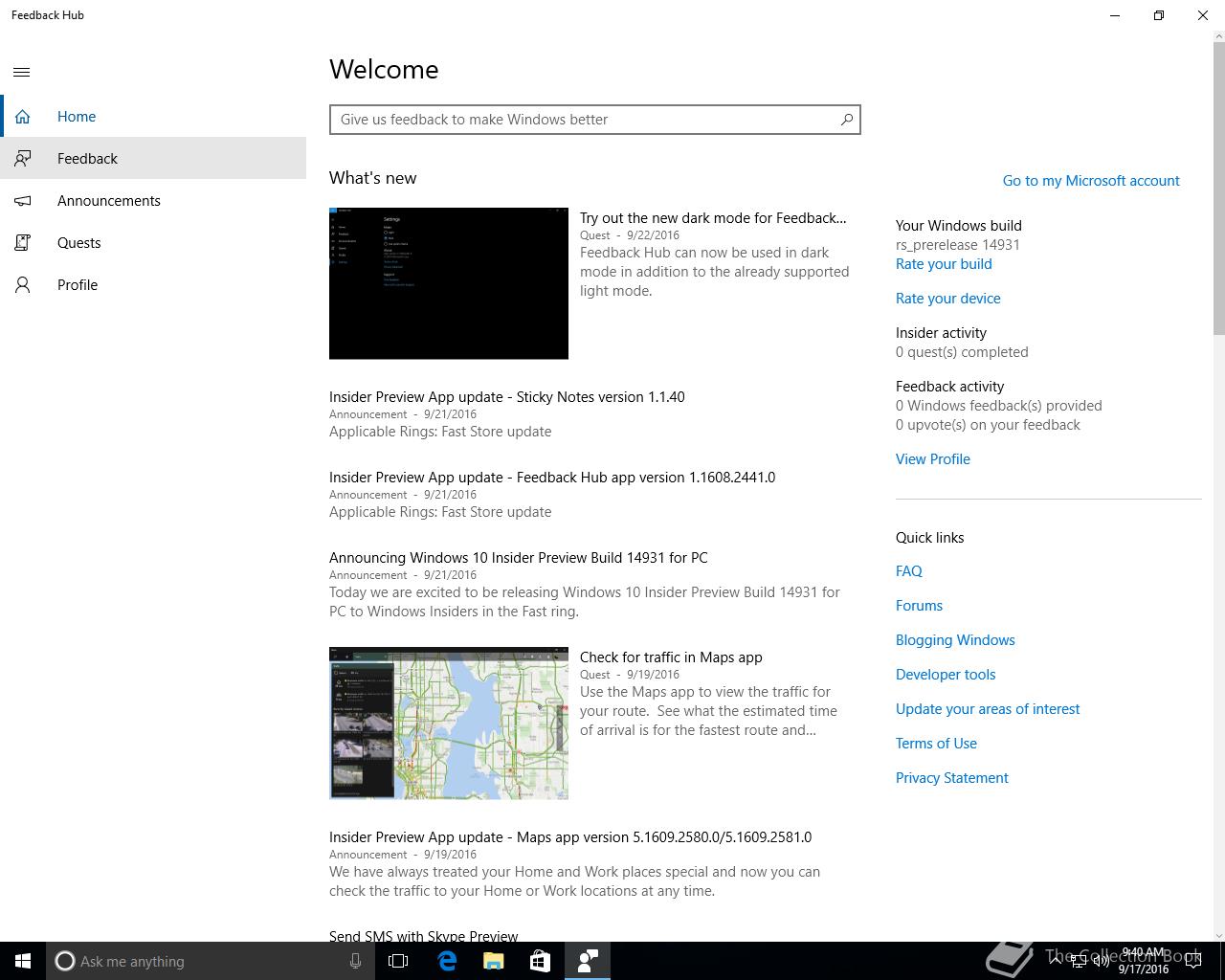The width and height of the screenshot is (1225, 980).
Task: Select Home in the navigation pane
Action: pyautogui.click(x=153, y=117)
